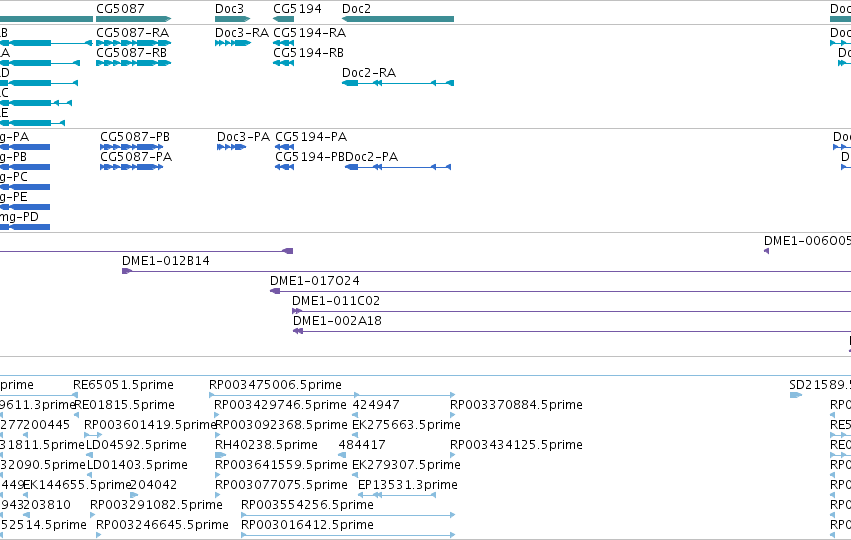The height and width of the screenshot is (540, 851).
Task: Click the DME1-017O24 clone line
Action: click(x=560, y=291)
